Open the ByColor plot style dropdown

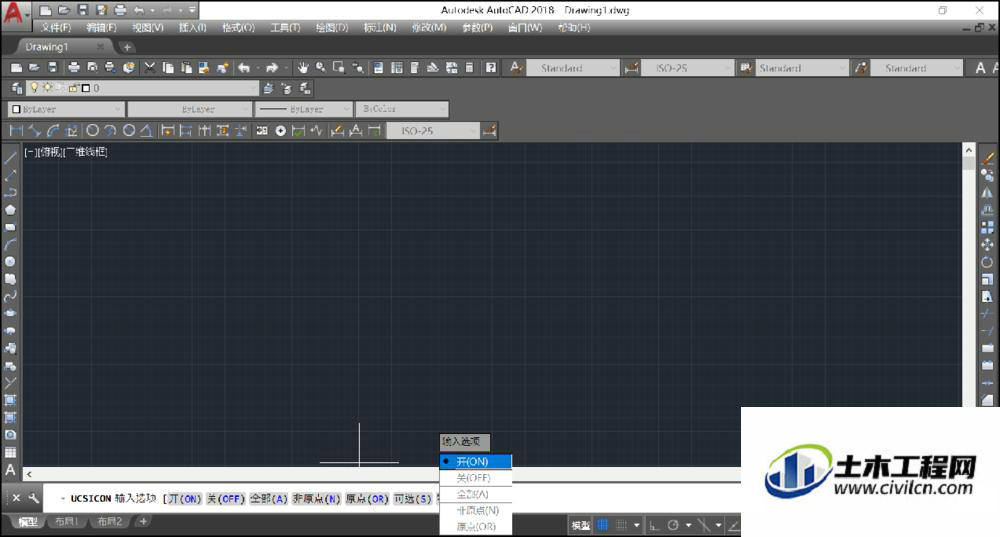point(402,109)
